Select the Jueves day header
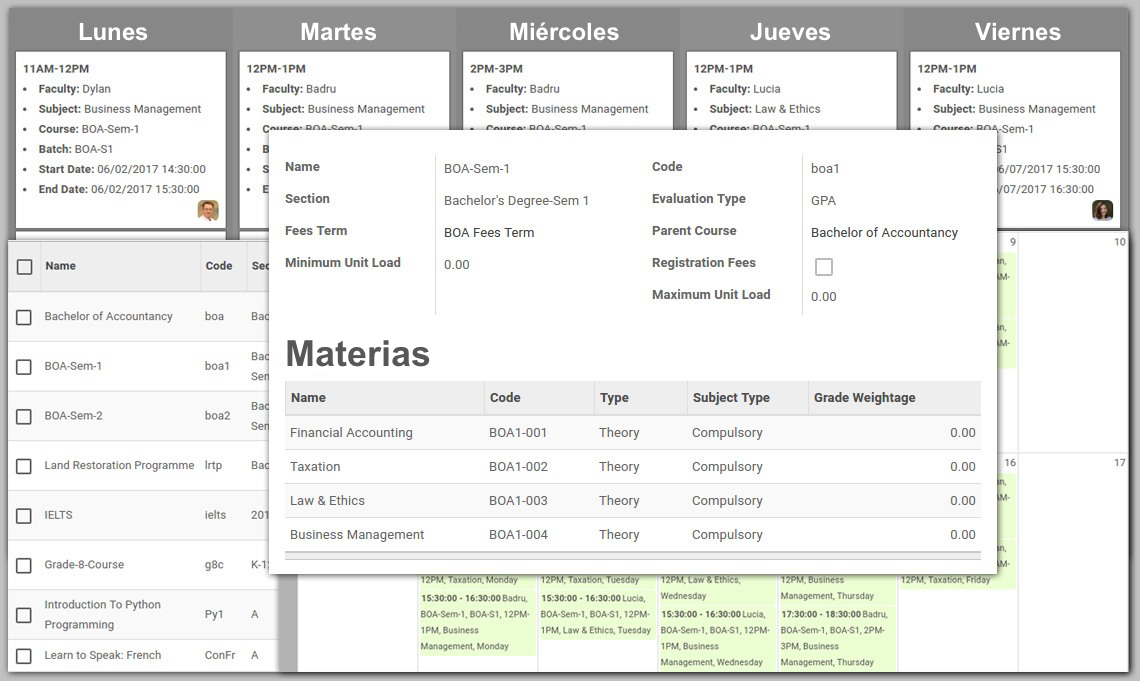Screen dimensions: 1140x681 click(x=790, y=32)
